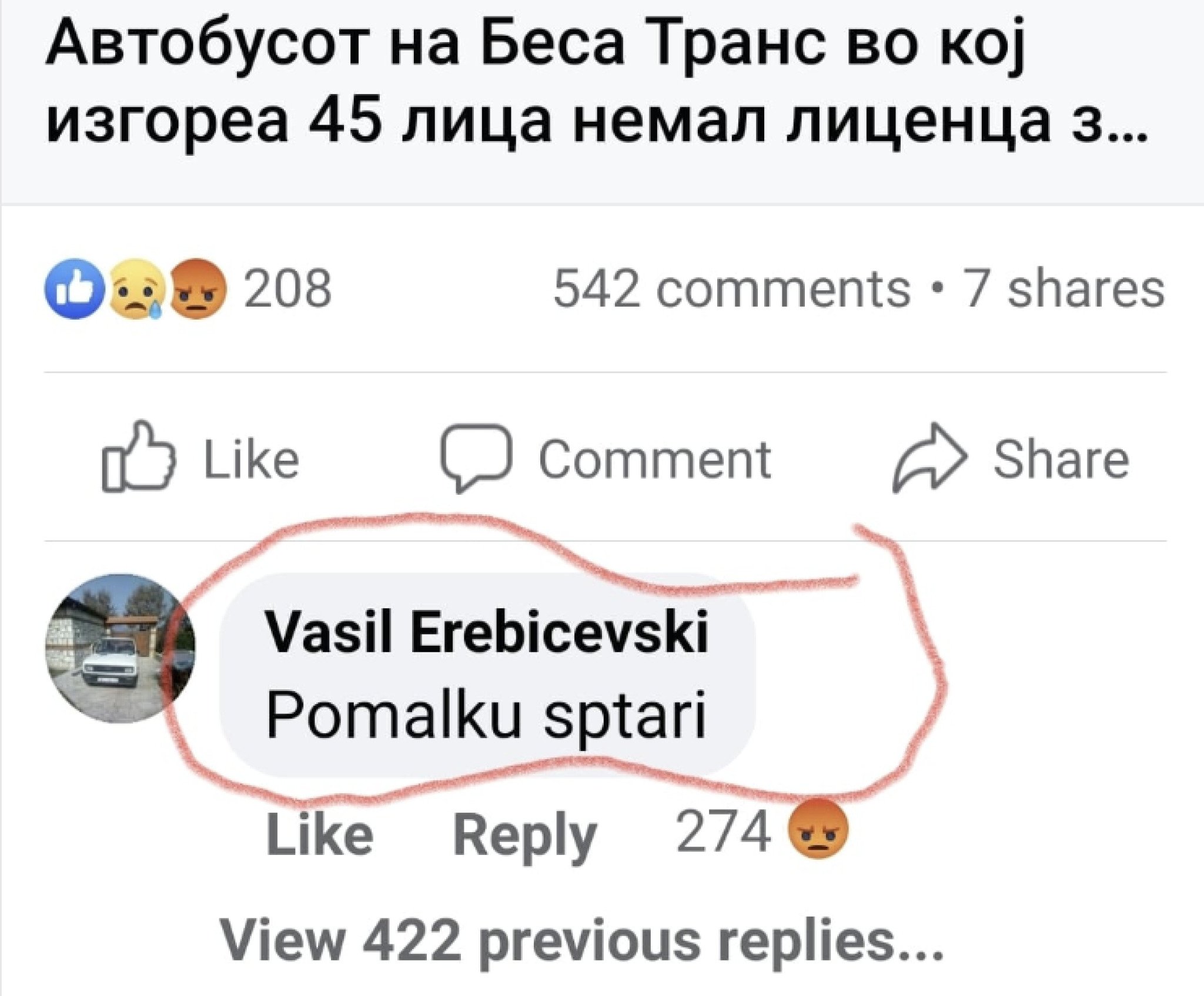Open the 542 comments list
This screenshot has width=1204, height=996.
pos(731,289)
